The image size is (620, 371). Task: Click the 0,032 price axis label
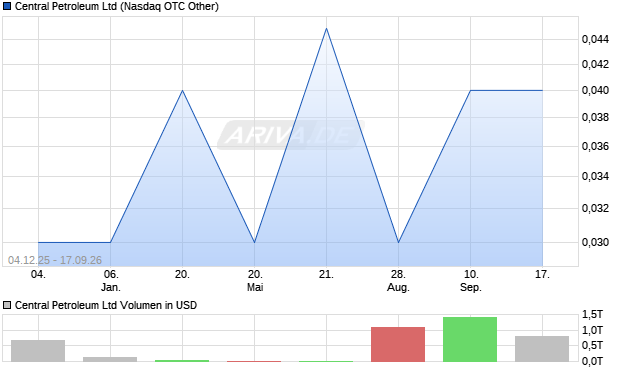595,208
